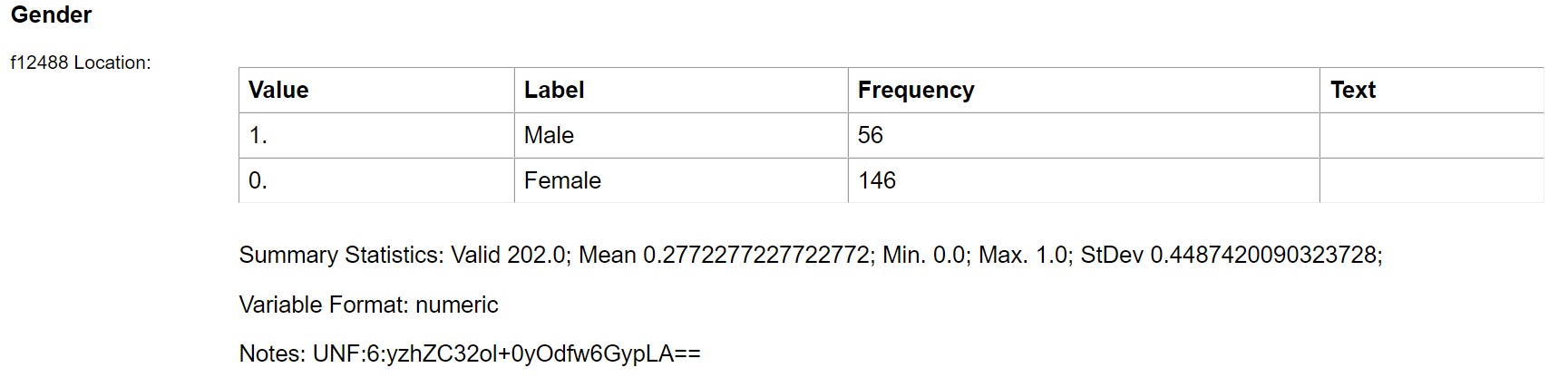Select the Female label cell
This screenshot has height=387, width=1568.
[x=562, y=180]
